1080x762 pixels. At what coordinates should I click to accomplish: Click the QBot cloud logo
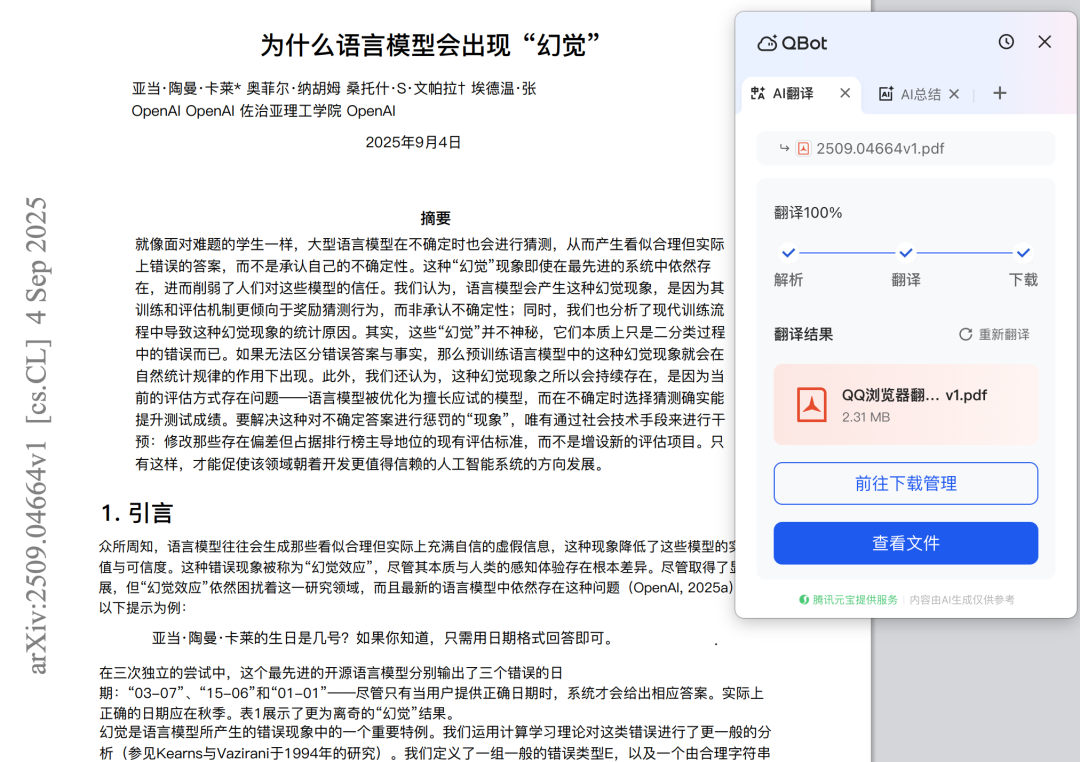[x=767, y=43]
